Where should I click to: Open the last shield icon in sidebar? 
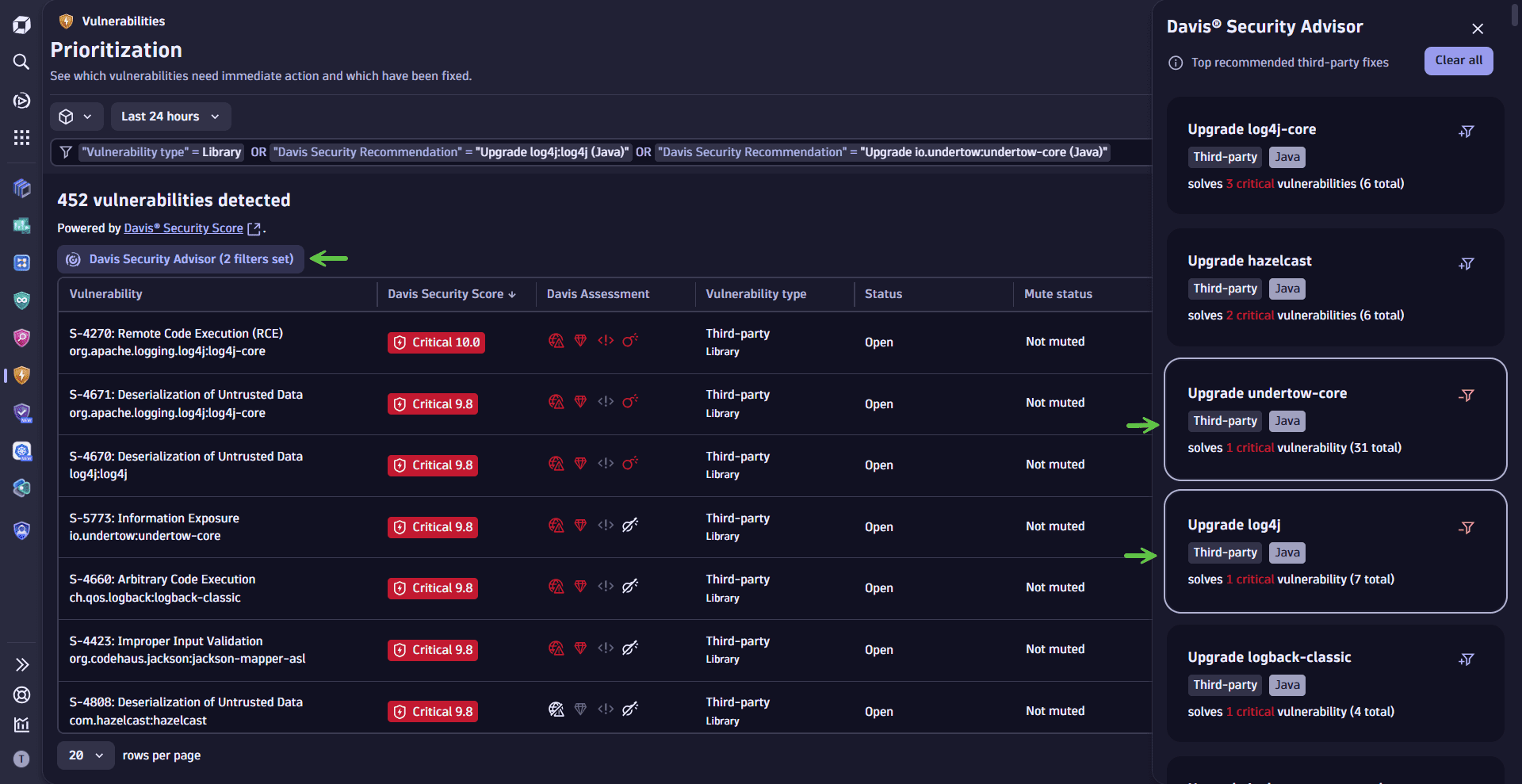pos(21,530)
